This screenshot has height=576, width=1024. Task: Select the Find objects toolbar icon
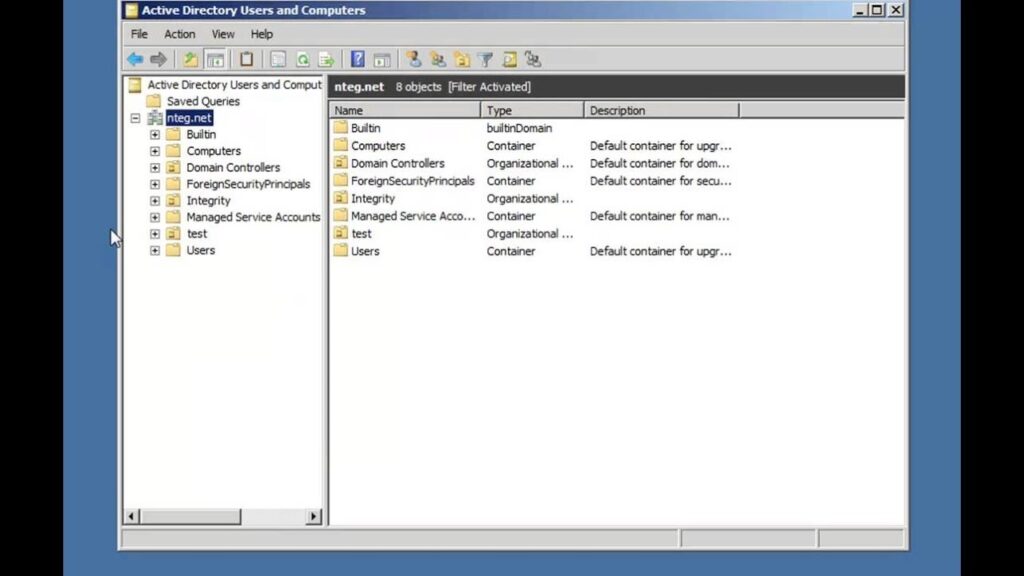coord(509,59)
